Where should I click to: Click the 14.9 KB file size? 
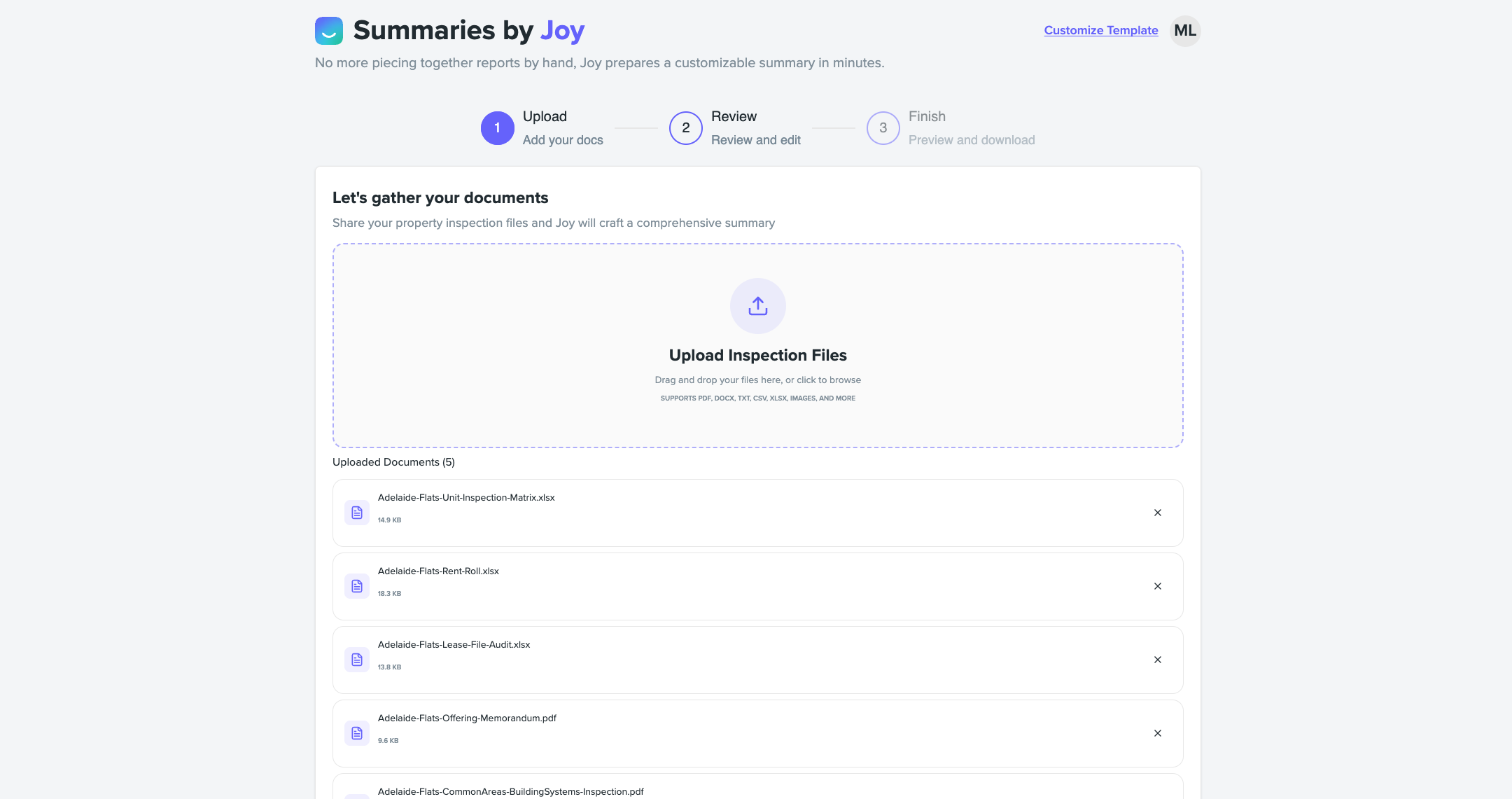pyautogui.click(x=389, y=520)
